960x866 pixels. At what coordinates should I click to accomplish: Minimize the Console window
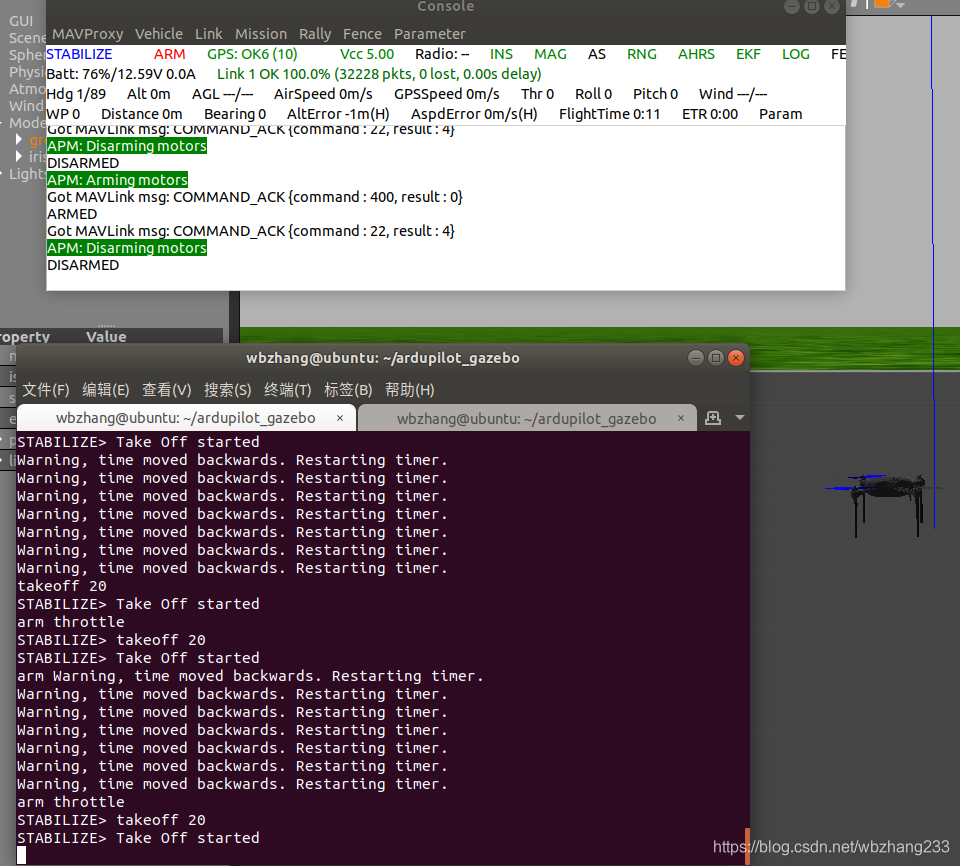click(x=792, y=7)
